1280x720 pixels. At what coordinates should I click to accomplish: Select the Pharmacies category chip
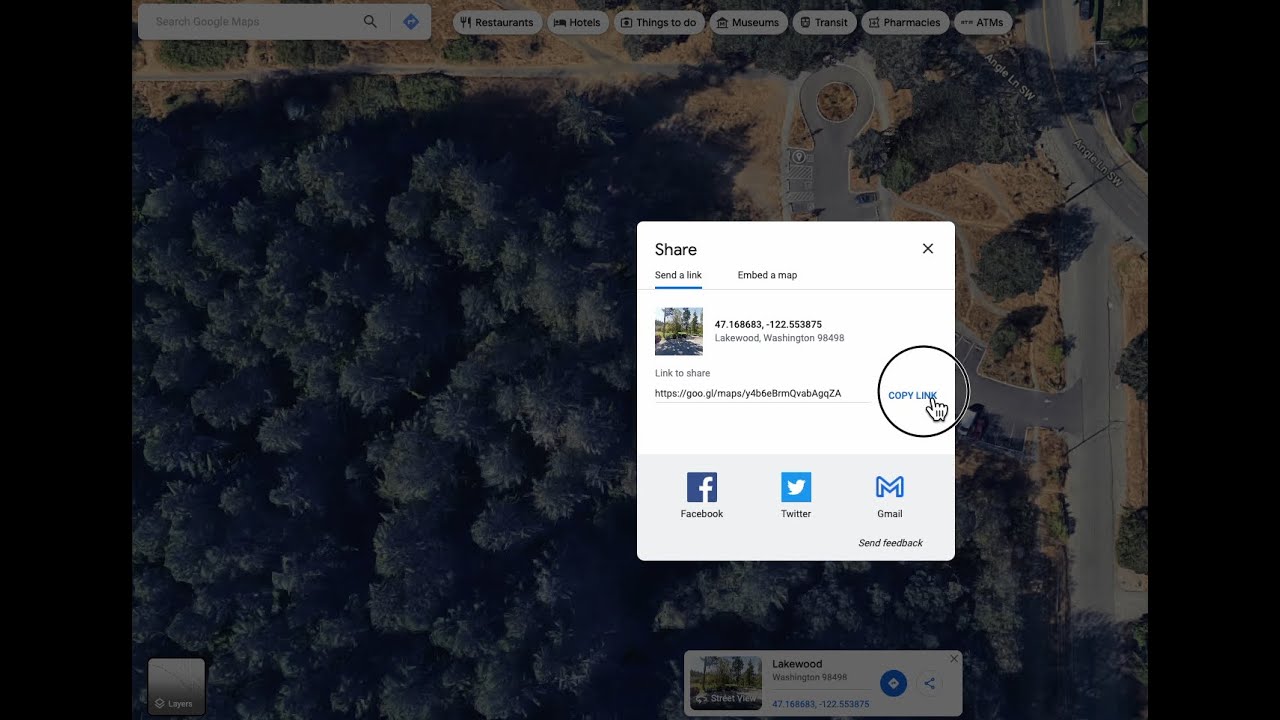(905, 22)
